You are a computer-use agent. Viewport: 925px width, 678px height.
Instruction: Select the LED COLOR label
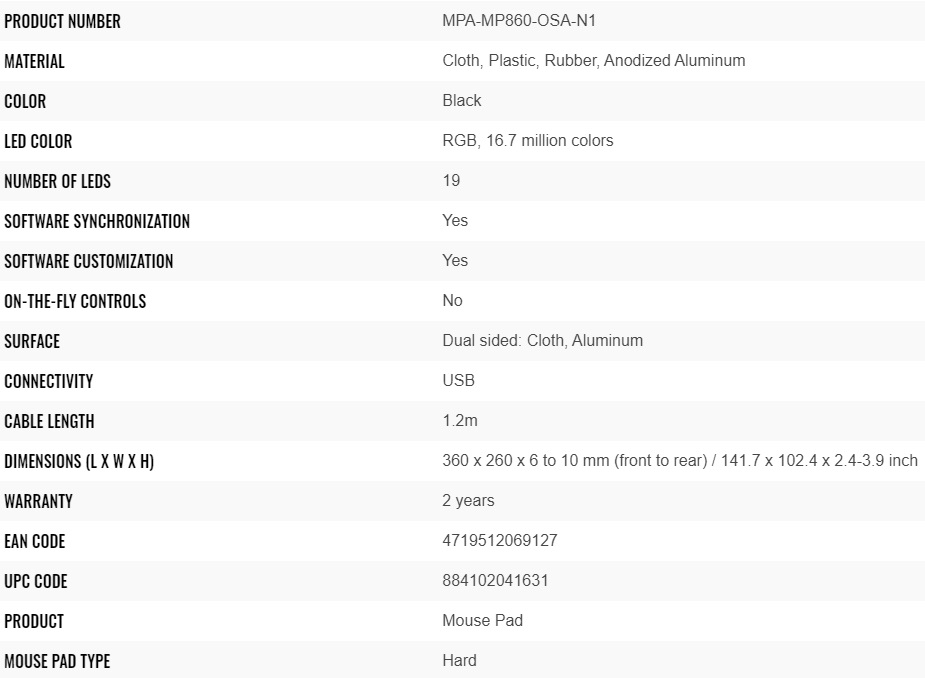pos(38,141)
